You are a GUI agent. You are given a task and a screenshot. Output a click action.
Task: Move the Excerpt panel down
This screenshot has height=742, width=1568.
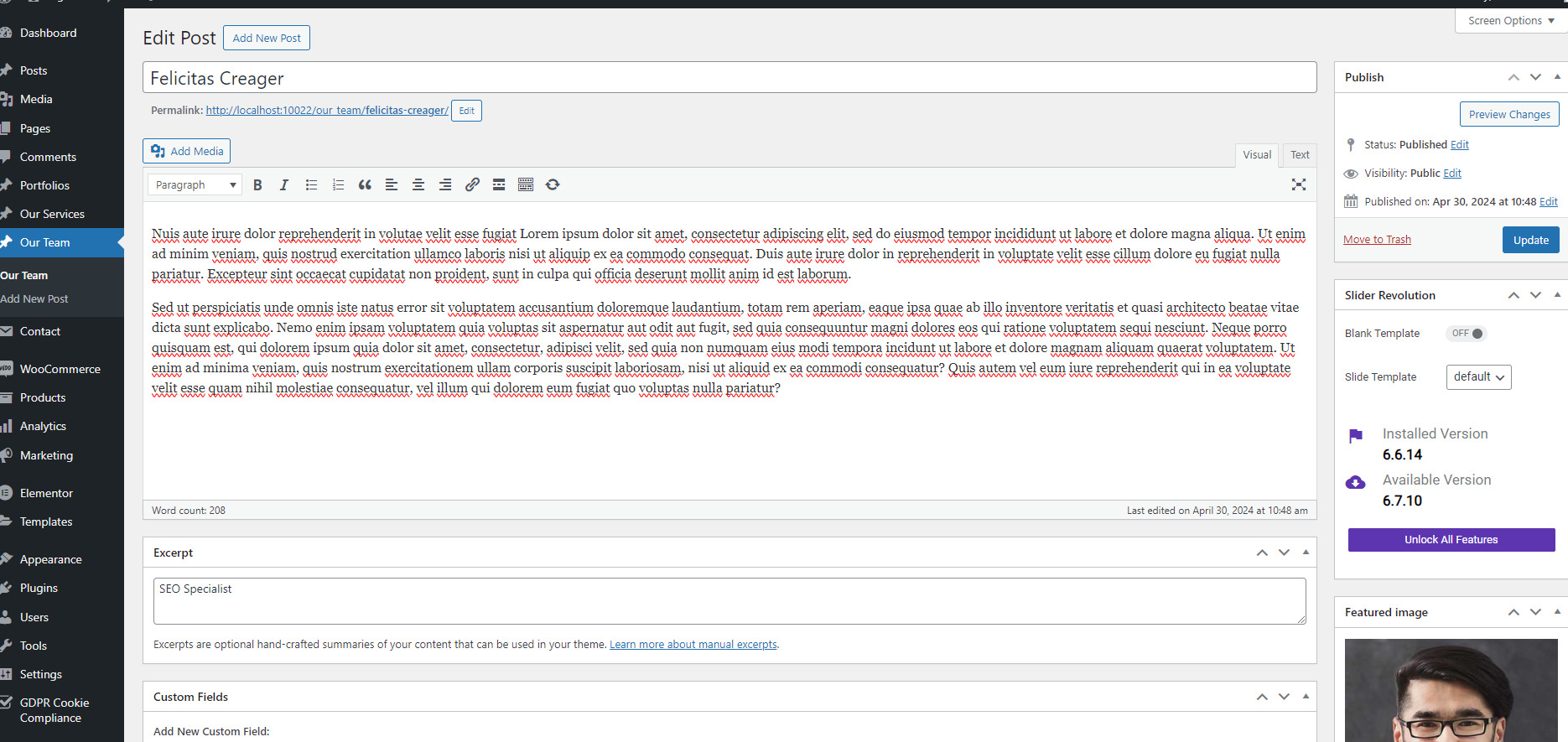(x=1284, y=553)
